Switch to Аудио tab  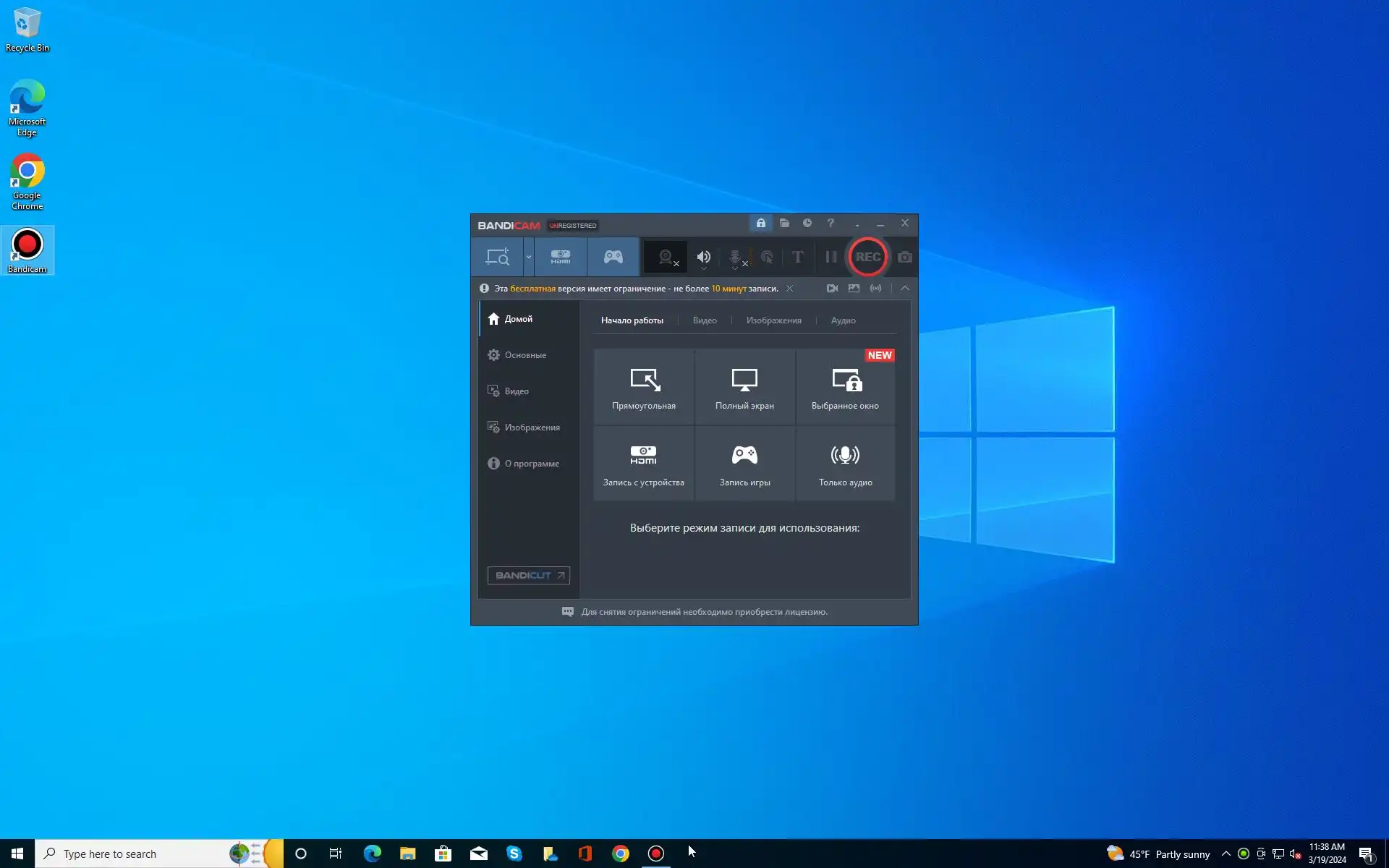pos(843,320)
